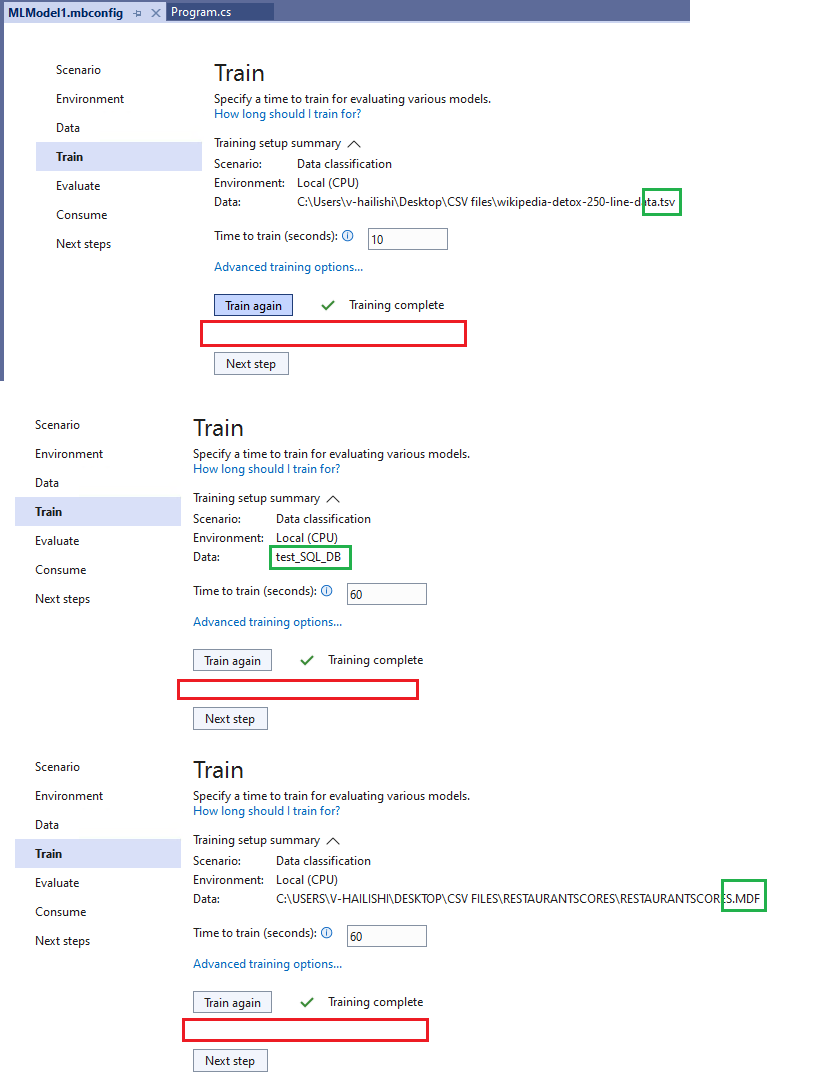Select Consume in the left step list
Viewport: 824px width, 1082px height.
[82, 214]
